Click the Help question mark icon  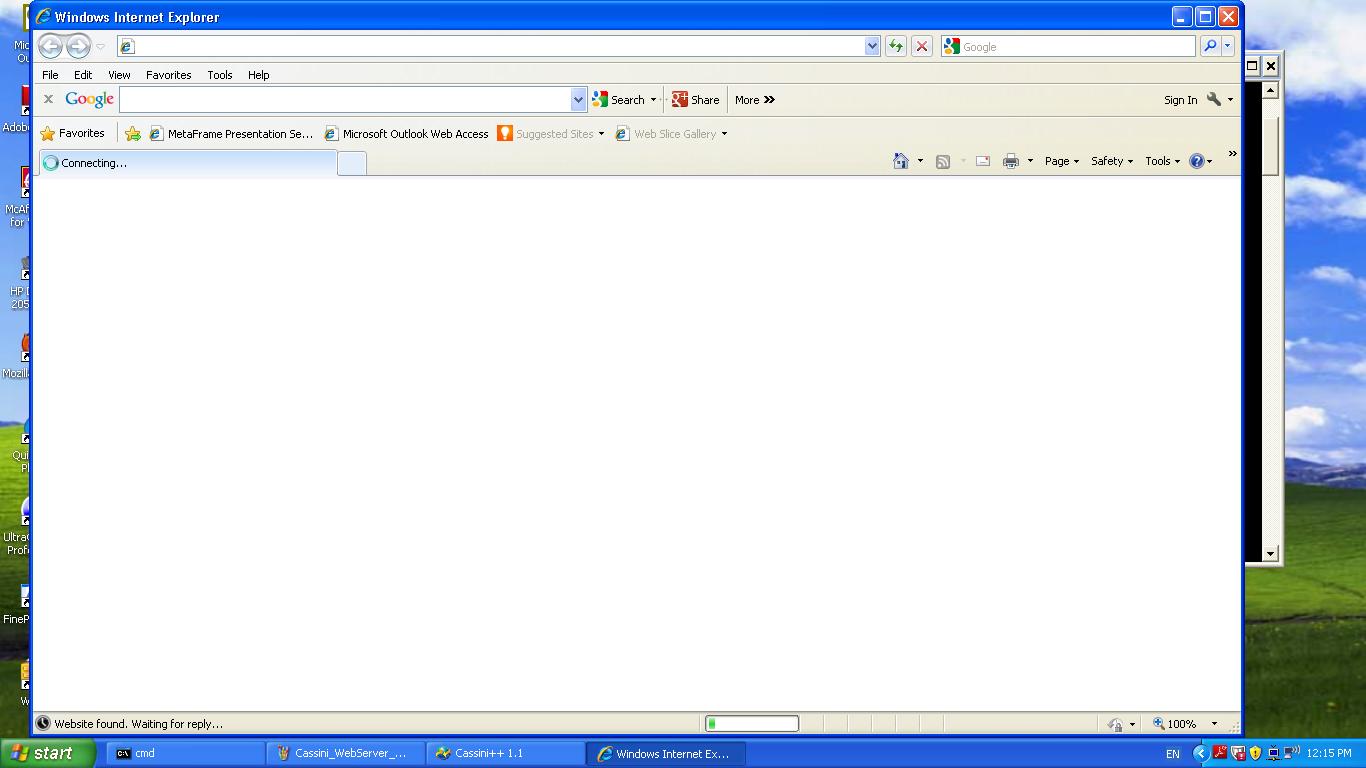coord(1196,161)
